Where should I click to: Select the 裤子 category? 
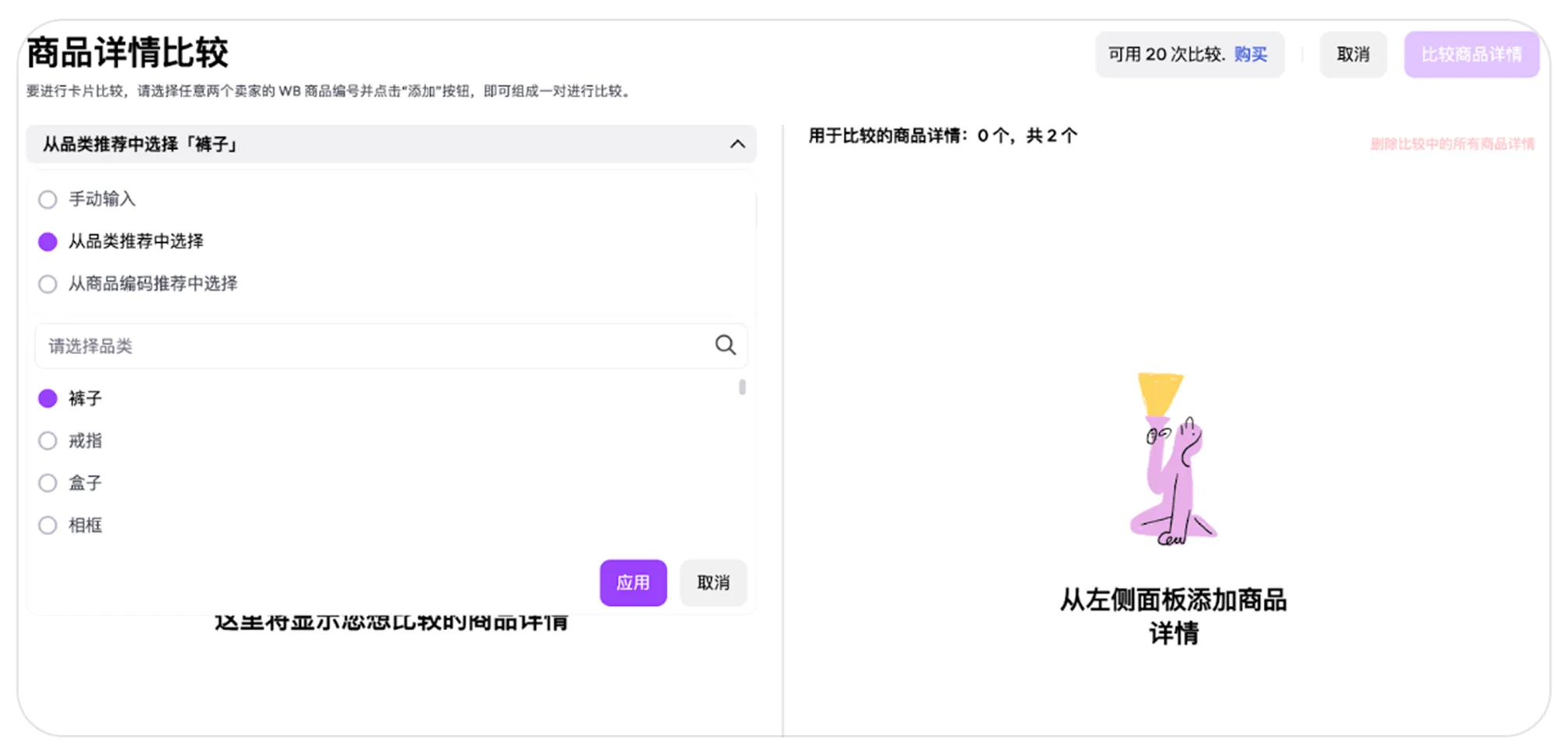click(x=48, y=399)
